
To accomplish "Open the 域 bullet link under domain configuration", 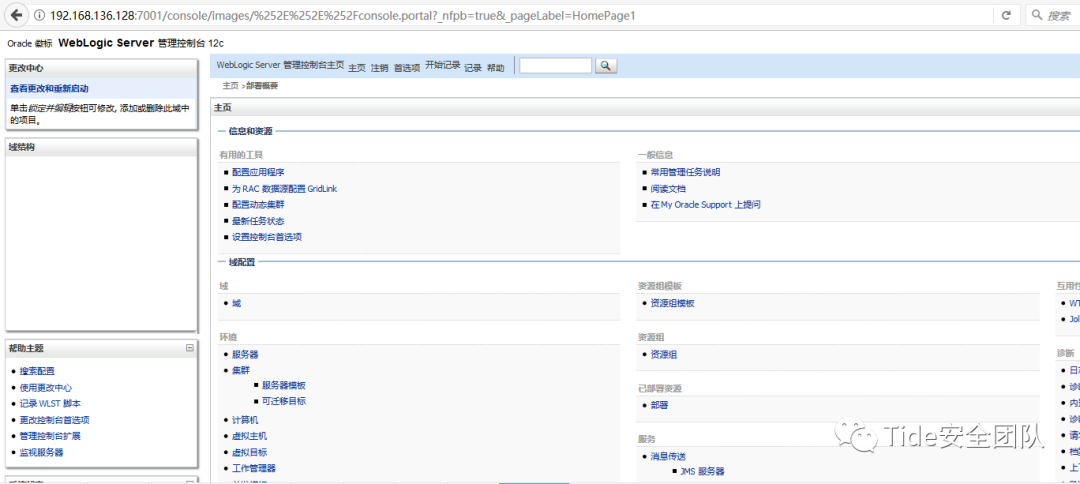I will pos(237,303).
